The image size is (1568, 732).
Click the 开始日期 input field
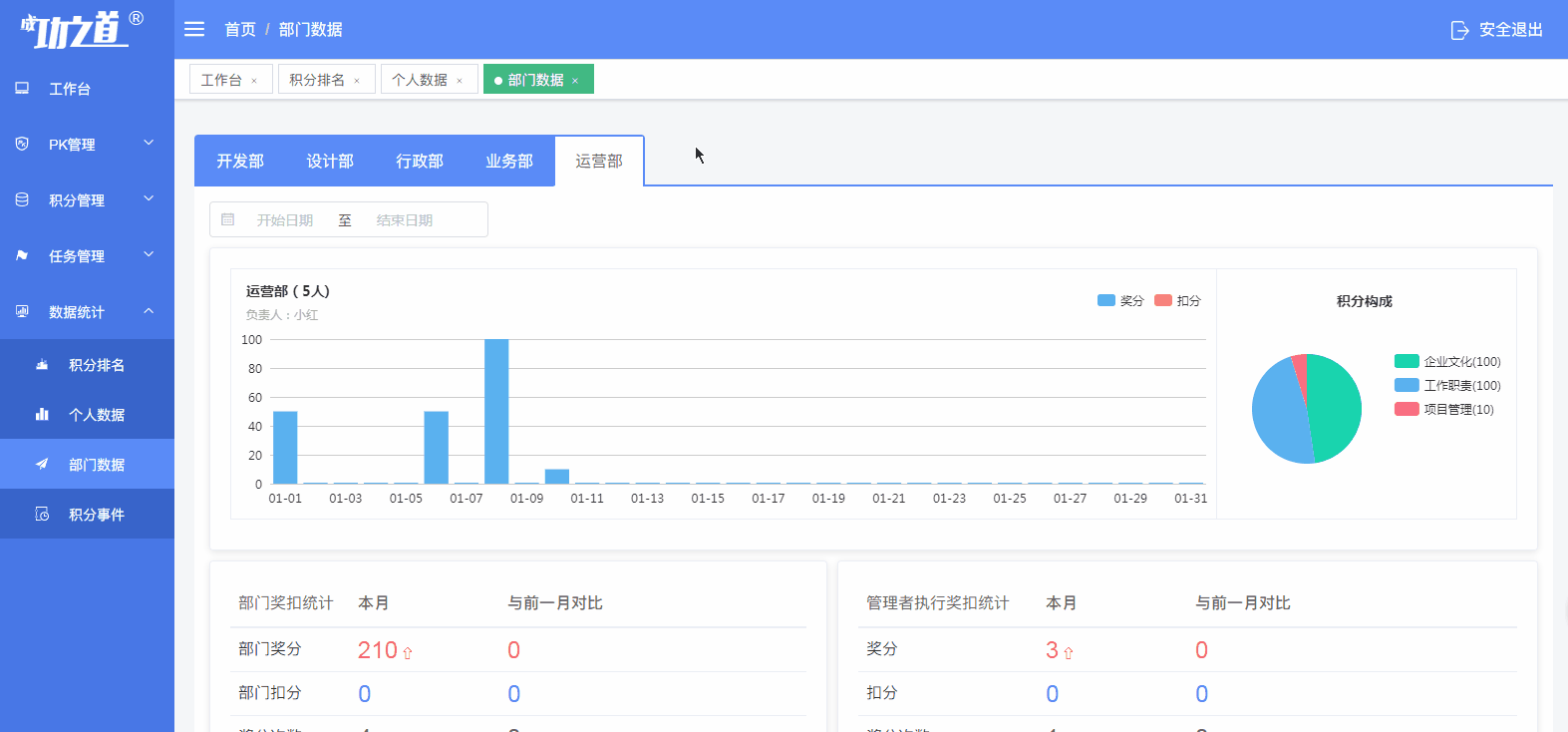[x=285, y=220]
